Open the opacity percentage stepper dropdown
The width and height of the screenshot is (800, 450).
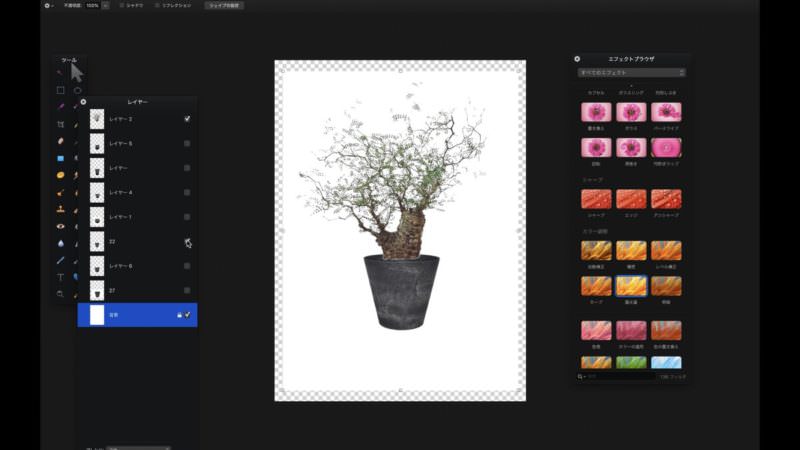point(105,5)
